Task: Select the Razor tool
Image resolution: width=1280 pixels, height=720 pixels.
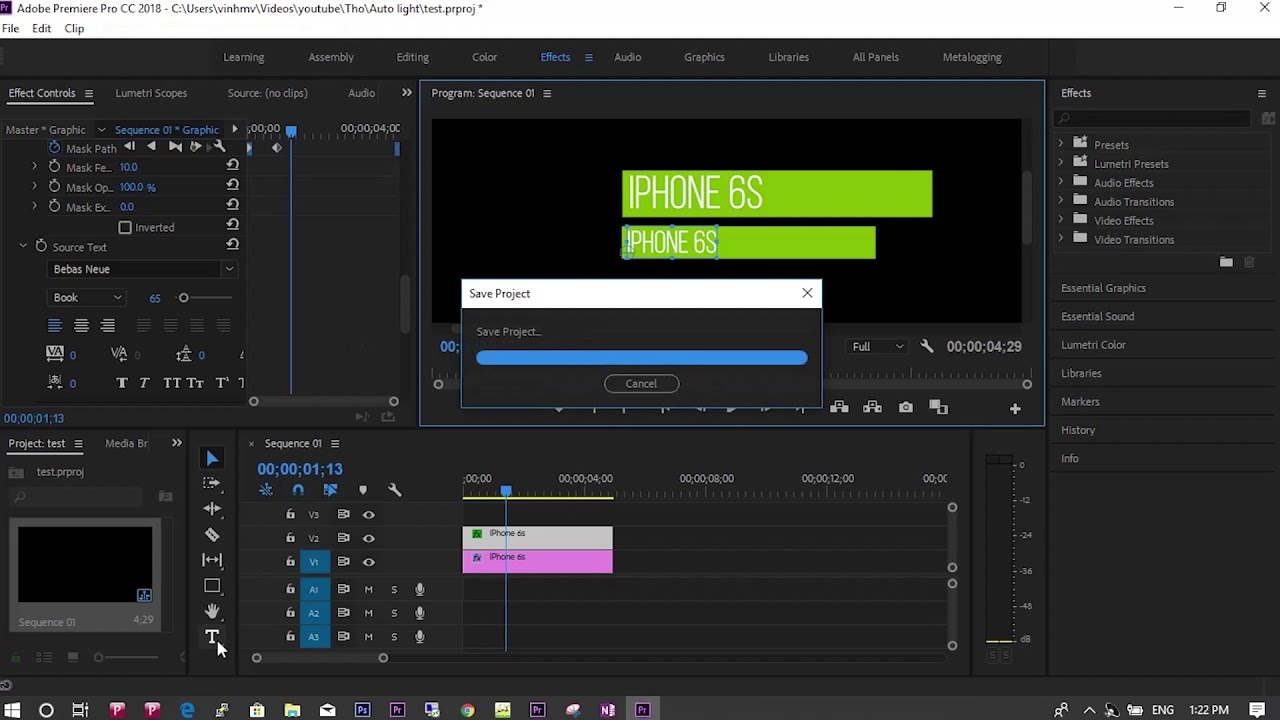Action: point(212,535)
